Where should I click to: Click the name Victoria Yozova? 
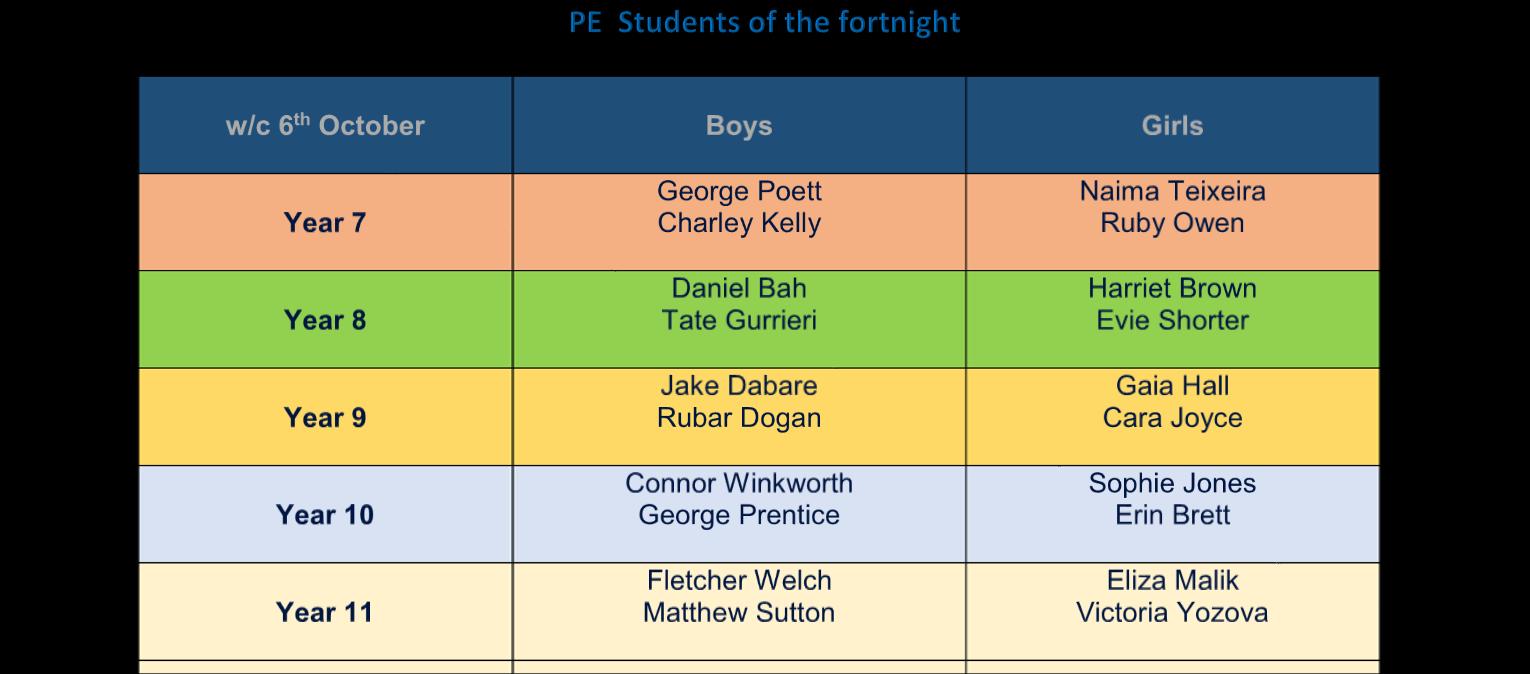tap(1172, 612)
